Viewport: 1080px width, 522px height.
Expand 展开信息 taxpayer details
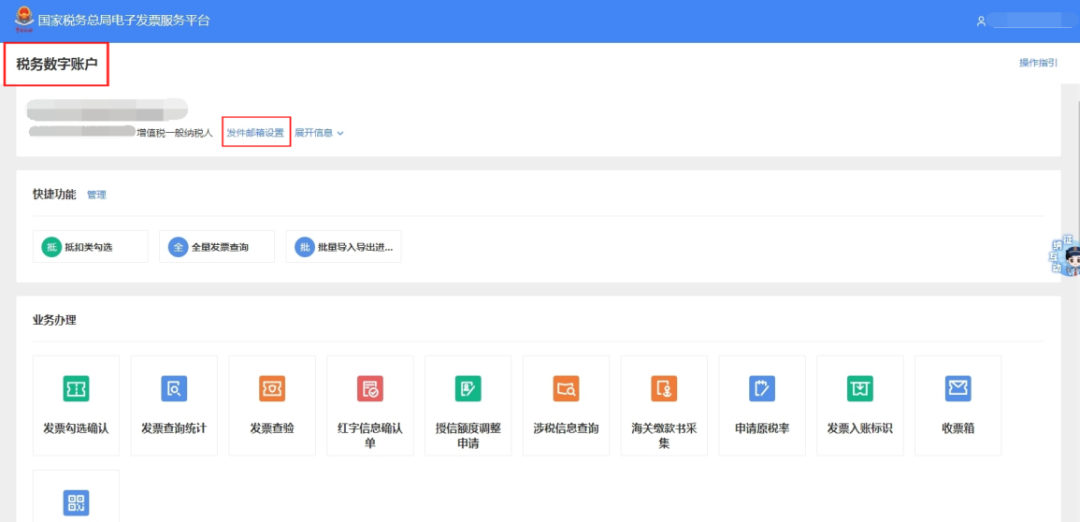pyautogui.click(x=320, y=133)
